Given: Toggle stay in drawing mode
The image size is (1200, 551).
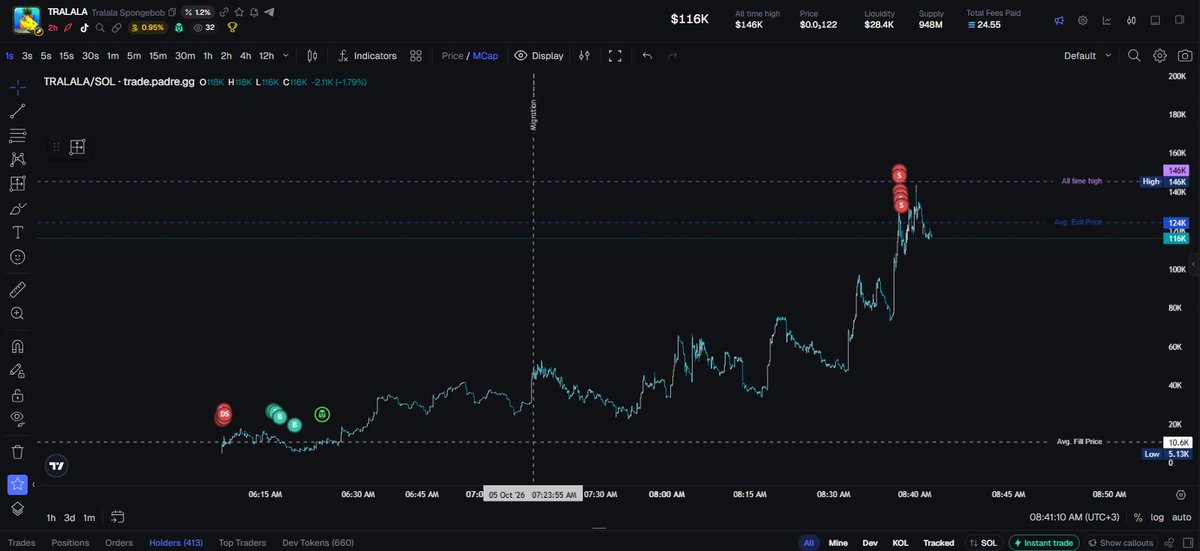Looking at the screenshot, I should pos(17,370).
